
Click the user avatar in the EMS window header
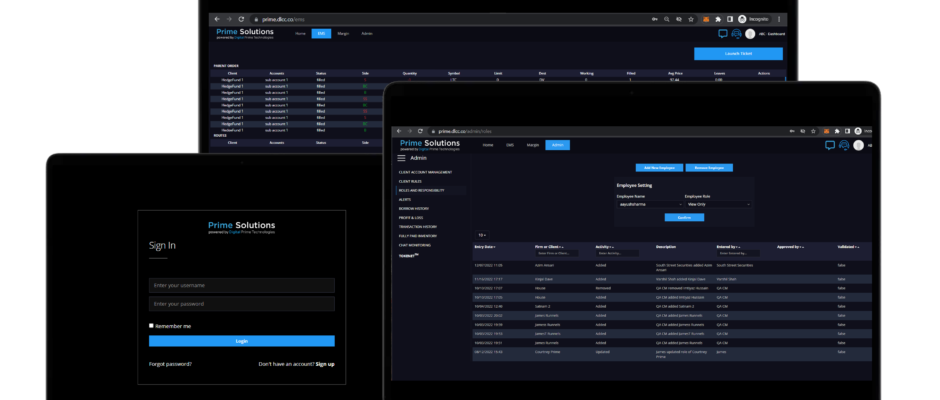point(750,34)
